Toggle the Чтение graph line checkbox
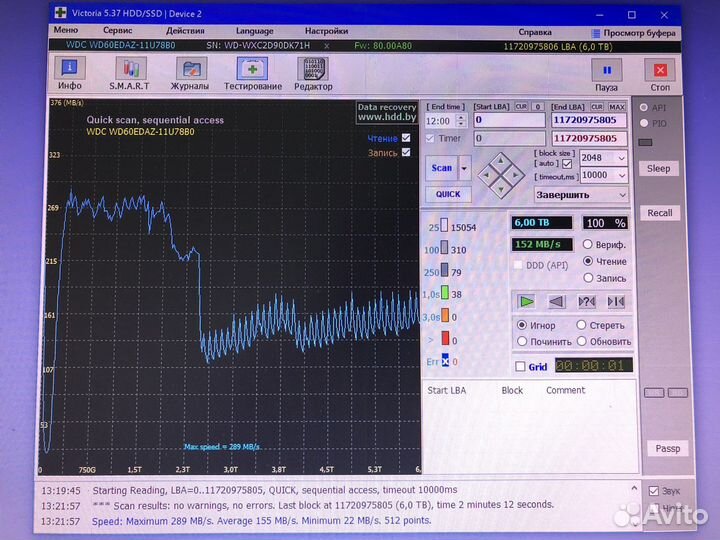720x540 pixels. coord(406,138)
